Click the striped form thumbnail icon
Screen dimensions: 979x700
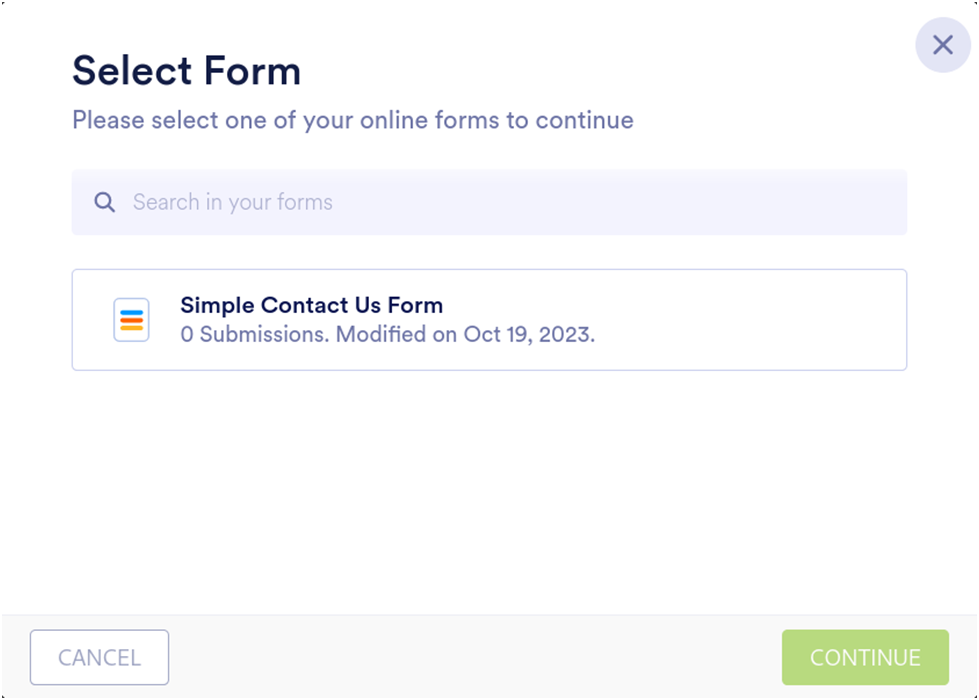click(131, 320)
